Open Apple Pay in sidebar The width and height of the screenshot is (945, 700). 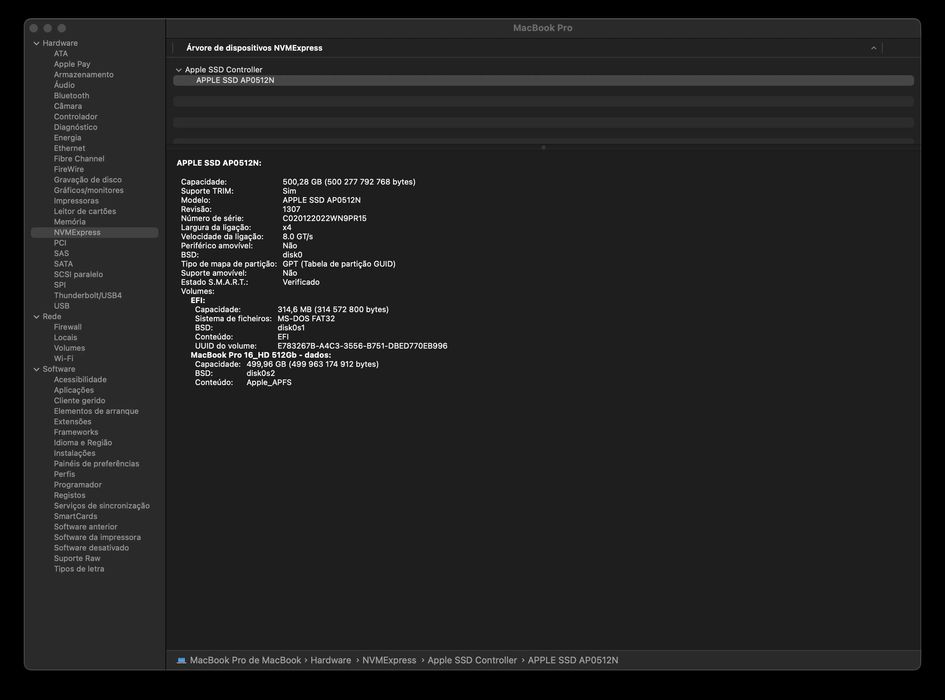click(x=72, y=64)
